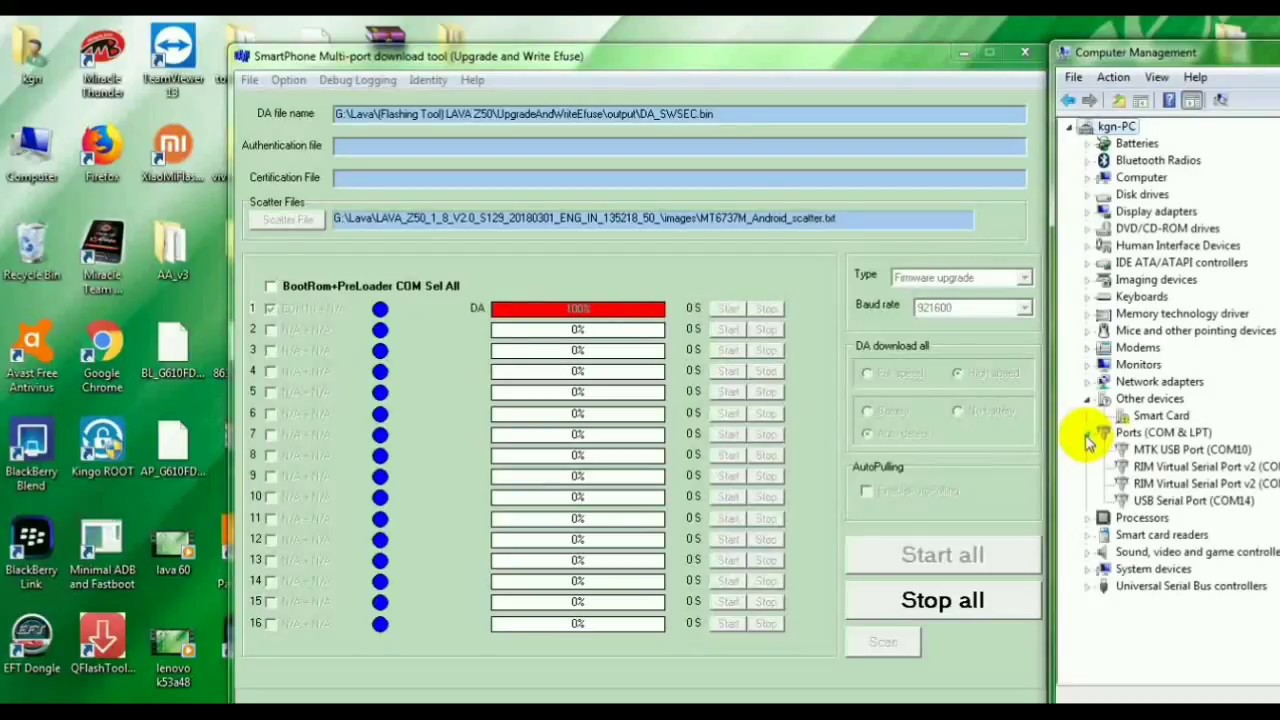
Task: Click Forward arrow in Computer Management toolbar
Action: point(1089,100)
